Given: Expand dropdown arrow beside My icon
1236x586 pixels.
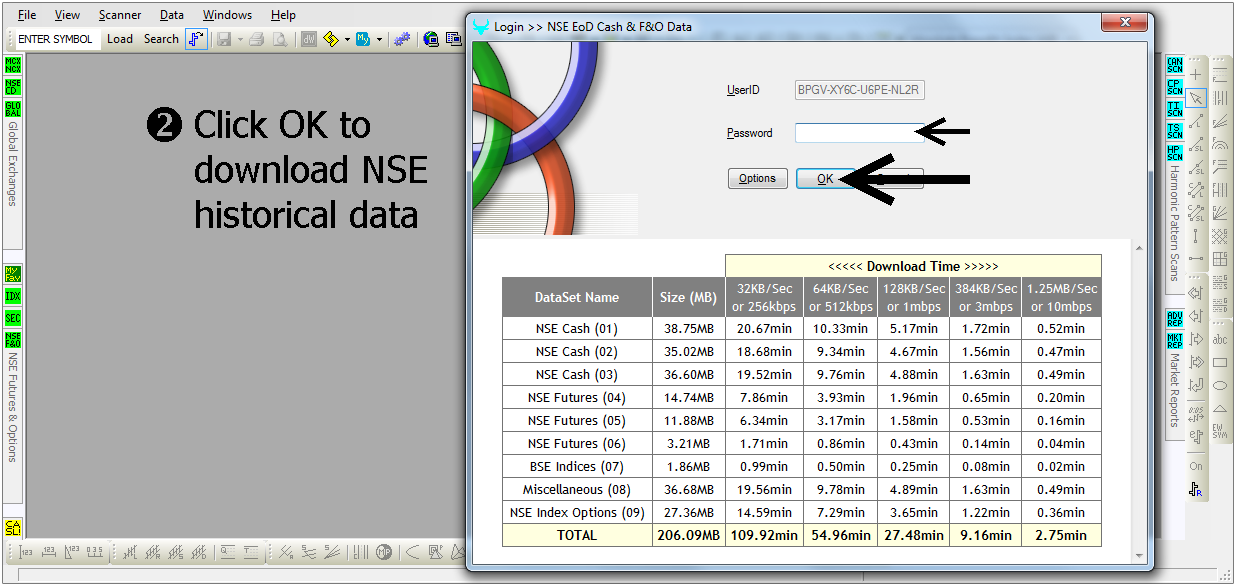Looking at the screenshot, I should click(x=379, y=40).
